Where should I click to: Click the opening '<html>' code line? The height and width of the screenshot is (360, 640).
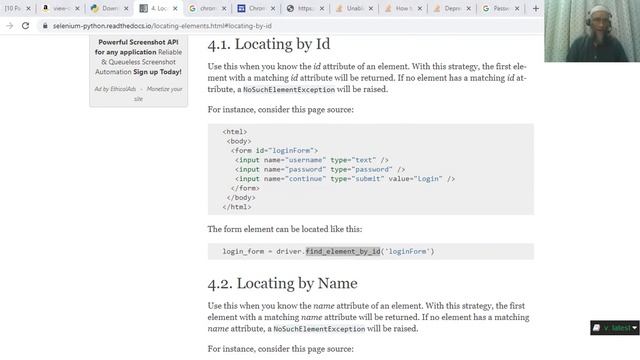tap(235, 132)
